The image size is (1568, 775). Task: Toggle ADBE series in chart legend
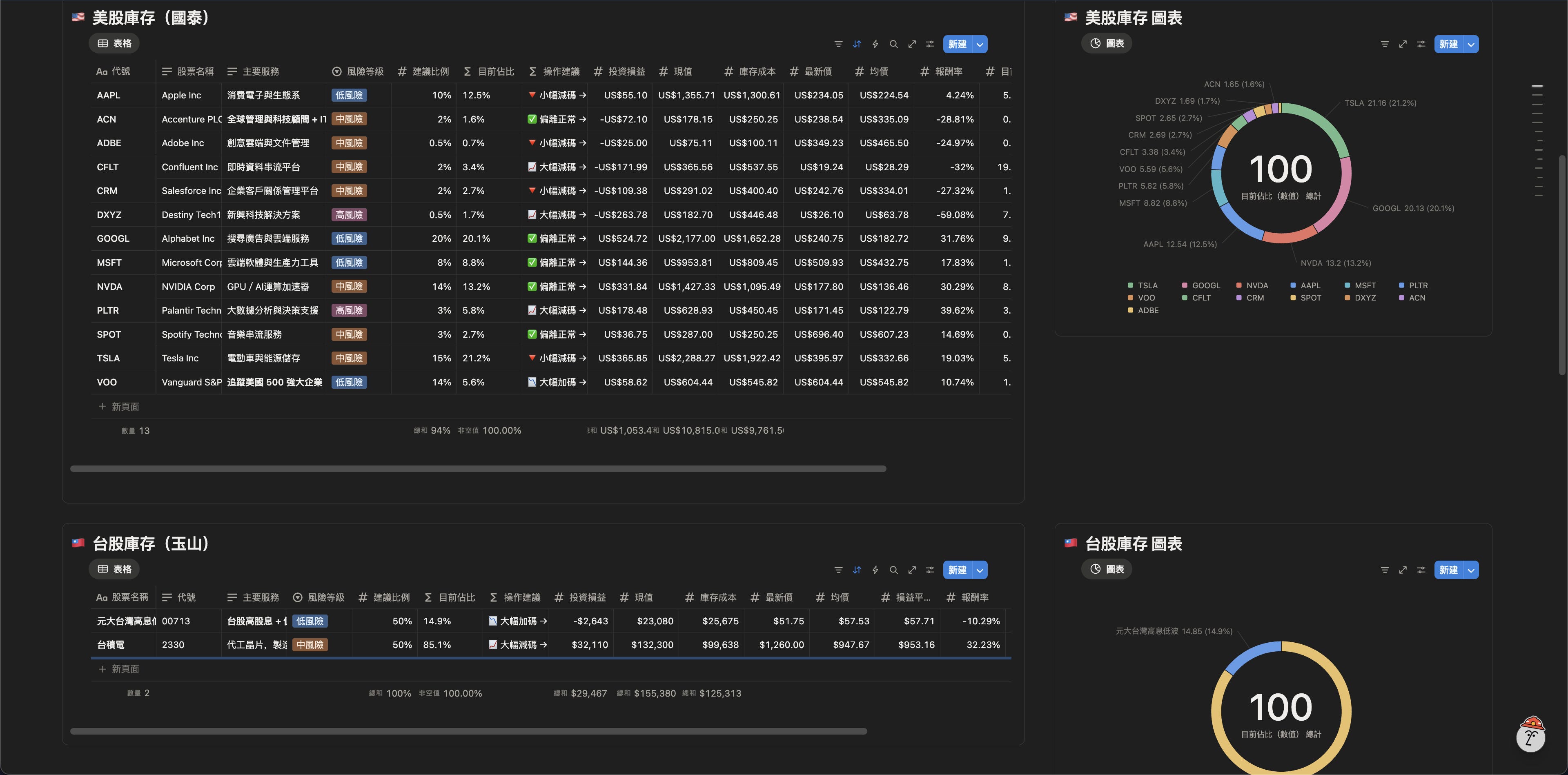pos(1147,310)
